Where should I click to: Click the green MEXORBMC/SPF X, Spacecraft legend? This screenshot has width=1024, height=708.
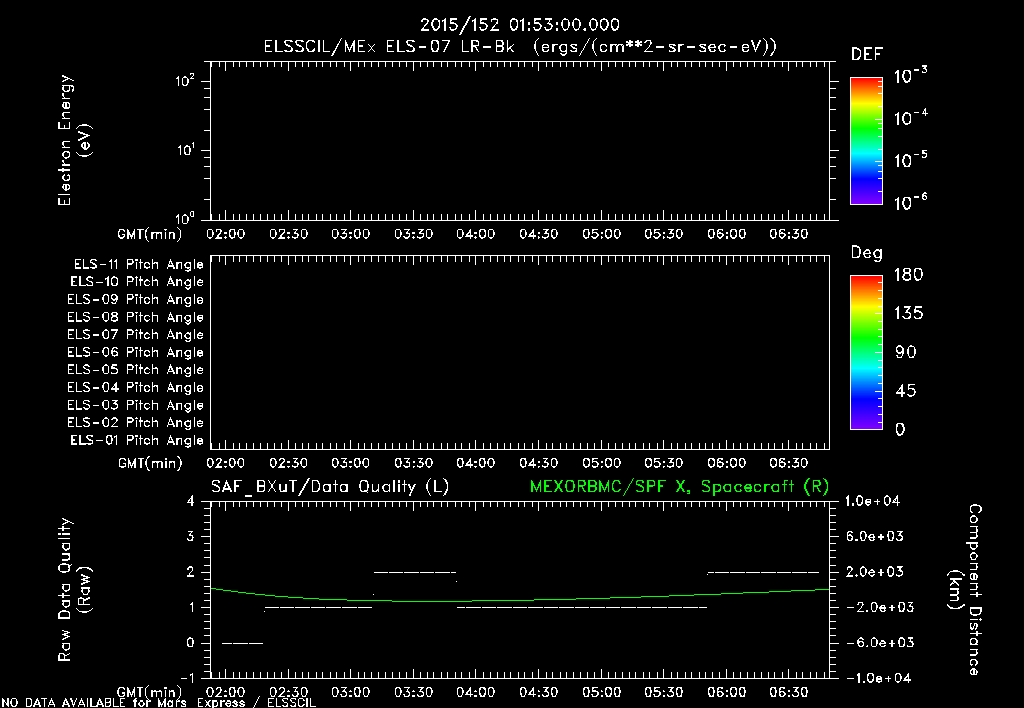click(679, 487)
